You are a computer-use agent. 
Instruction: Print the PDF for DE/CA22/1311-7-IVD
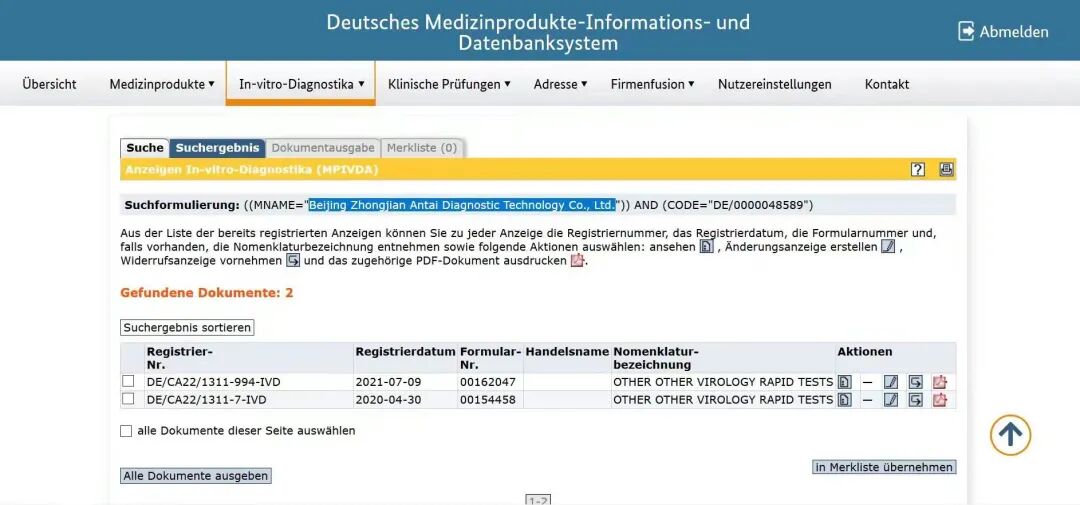point(939,400)
